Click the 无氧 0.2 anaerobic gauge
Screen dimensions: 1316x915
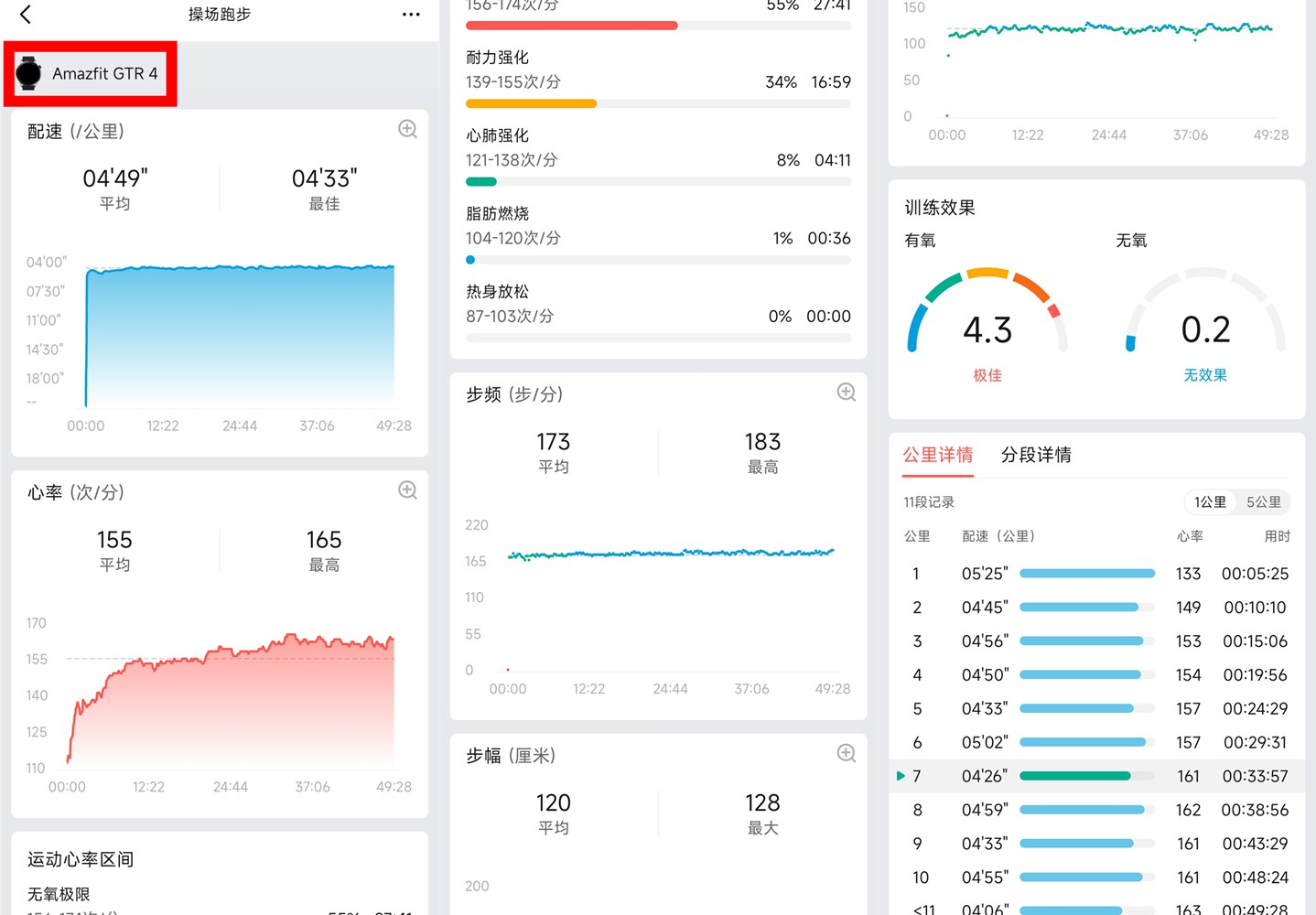point(1205,311)
